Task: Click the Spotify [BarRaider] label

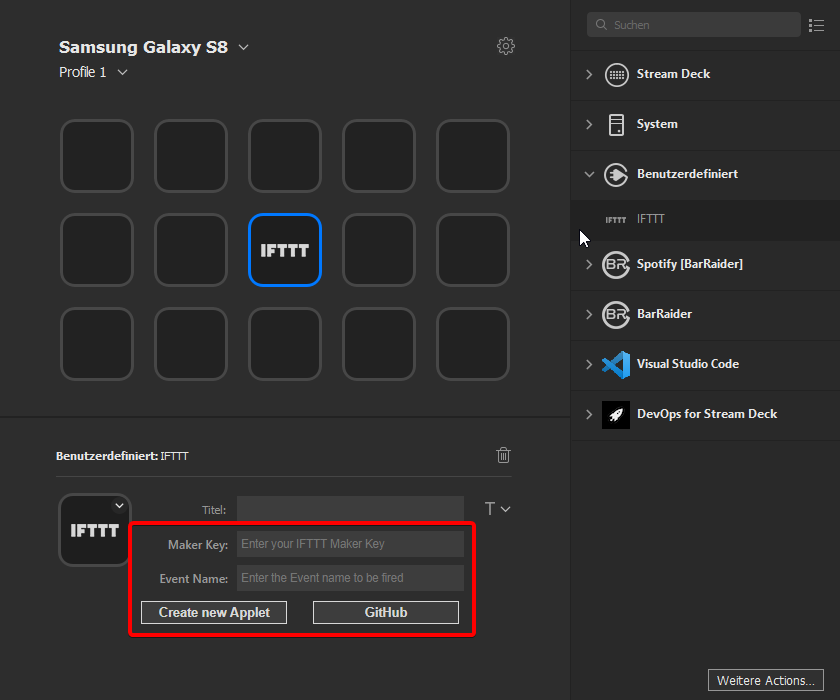Action: (689, 264)
